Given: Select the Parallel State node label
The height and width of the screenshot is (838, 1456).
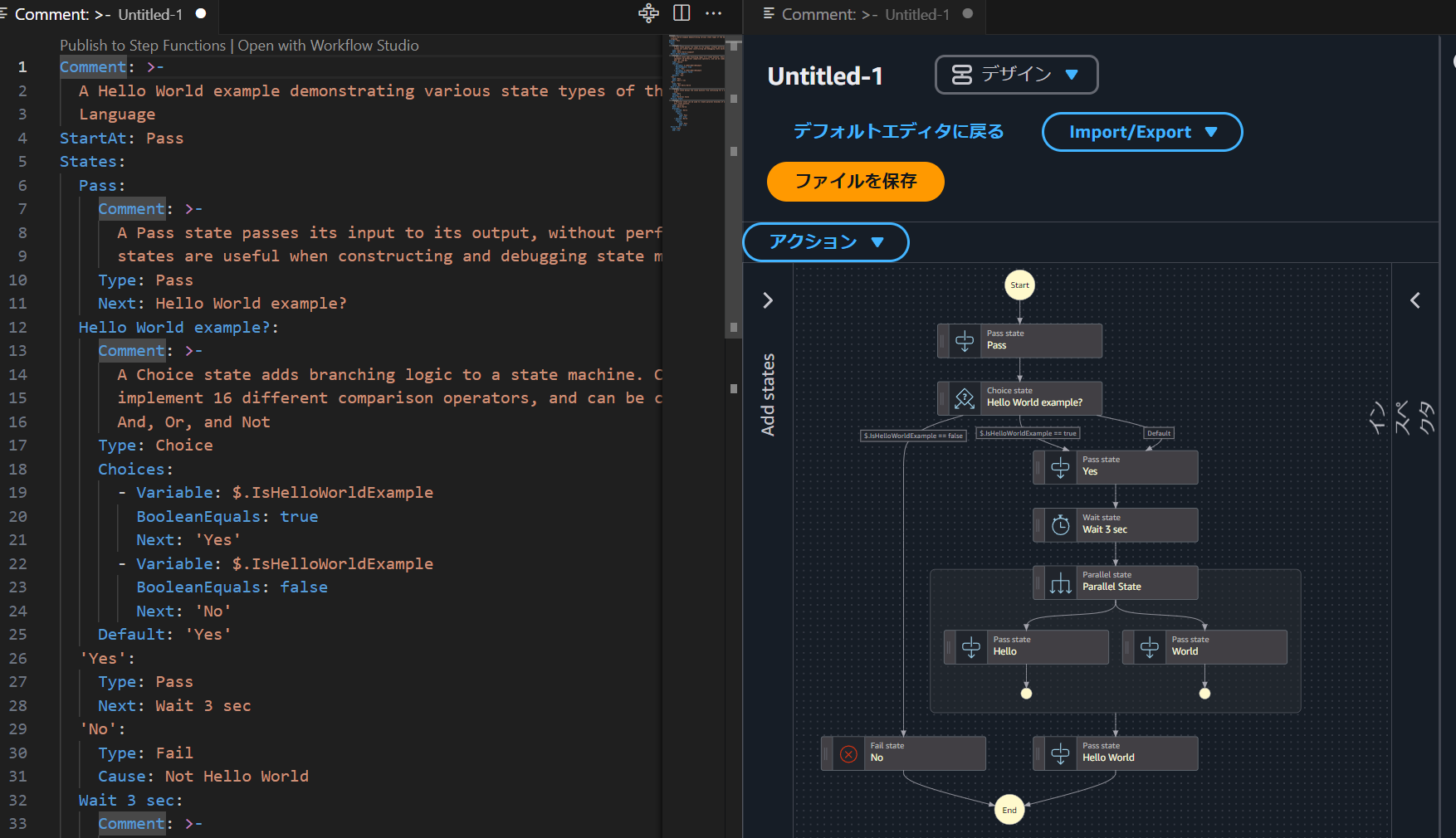Looking at the screenshot, I should point(1112,587).
